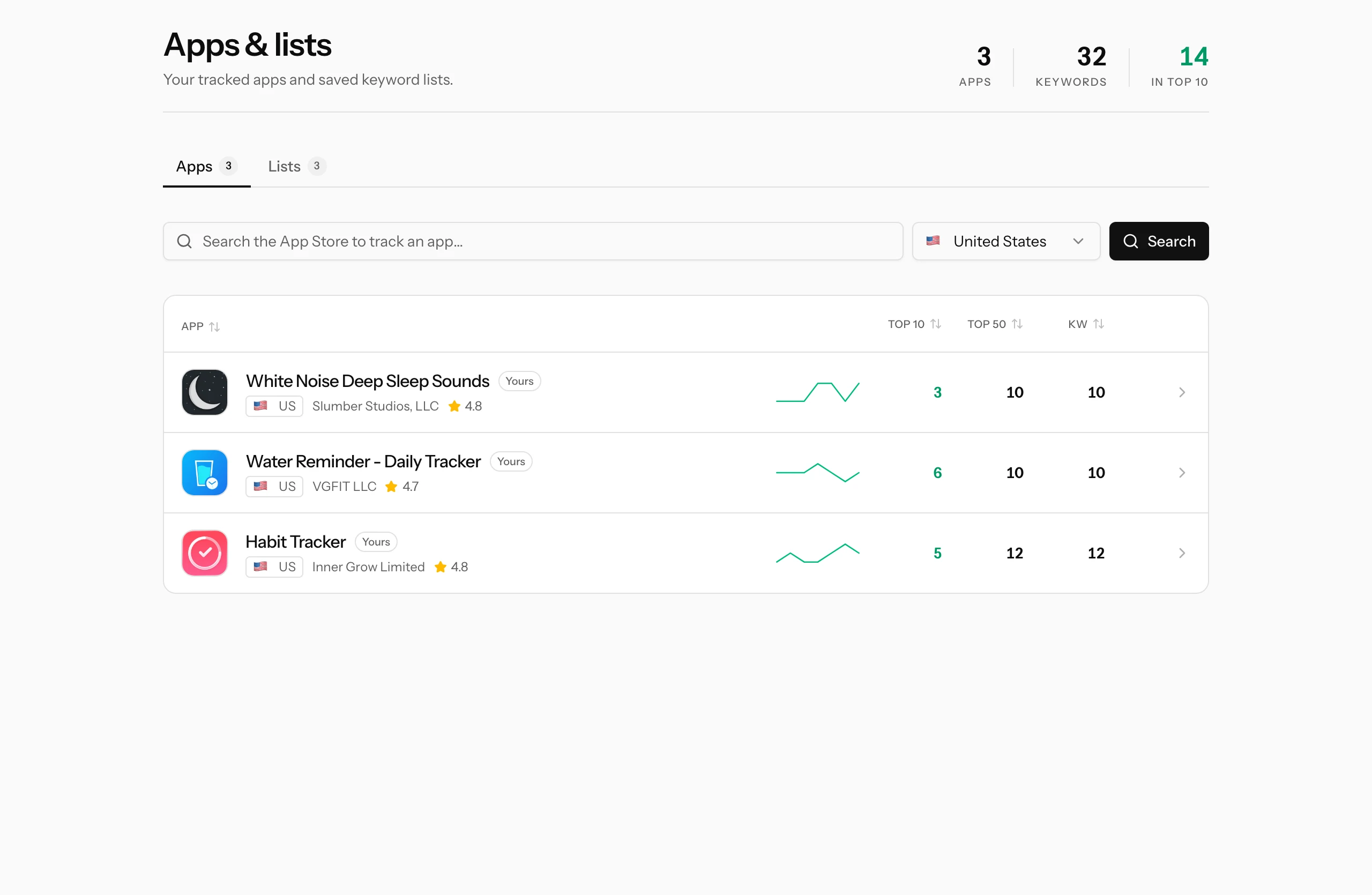1372x895 pixels.
Task: Click the White Noise trend sparkline
Action: pos(817,392)
